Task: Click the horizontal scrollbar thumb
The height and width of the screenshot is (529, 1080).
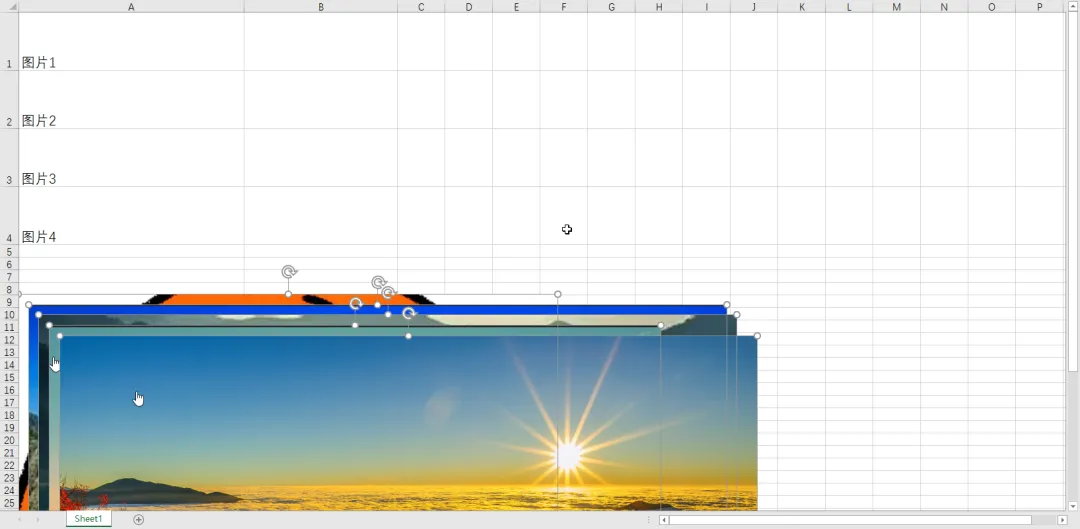Action: tap(850, 520)
